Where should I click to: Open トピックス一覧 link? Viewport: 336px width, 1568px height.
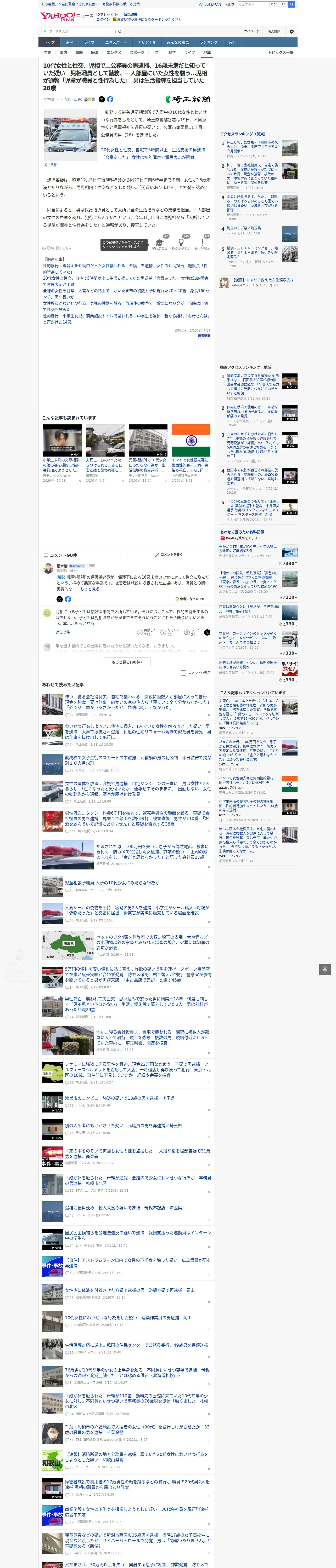[281, 52]
